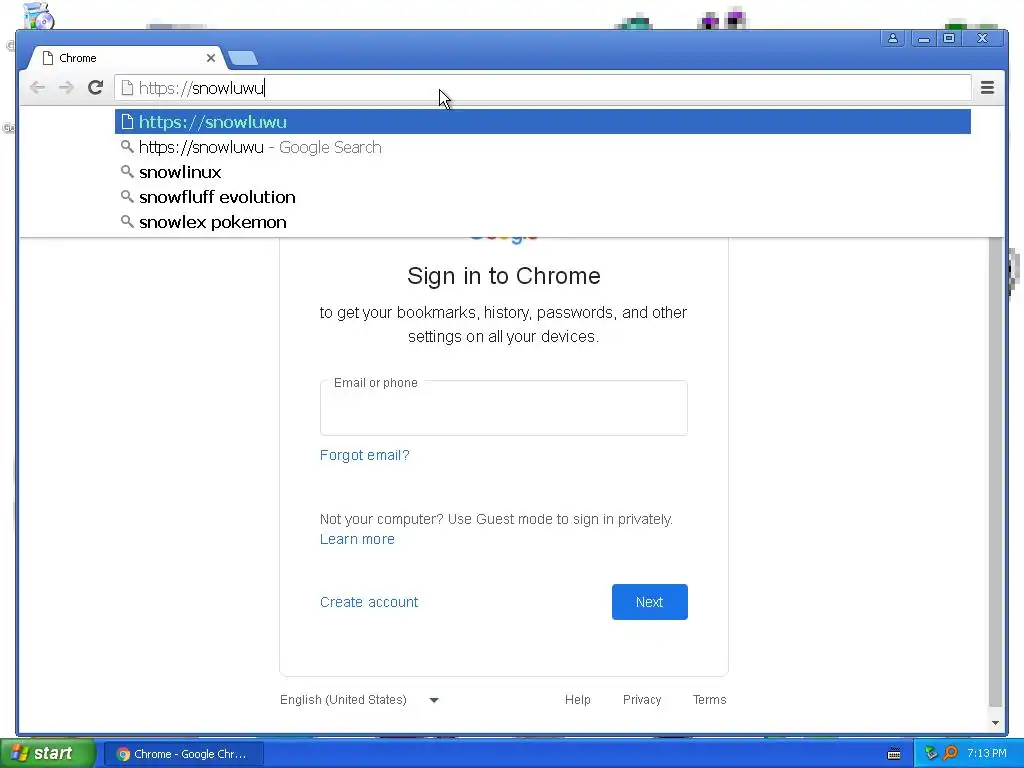Open the Terms link in footer
This screenshot has height=768, width=1024.
(709, 699)
